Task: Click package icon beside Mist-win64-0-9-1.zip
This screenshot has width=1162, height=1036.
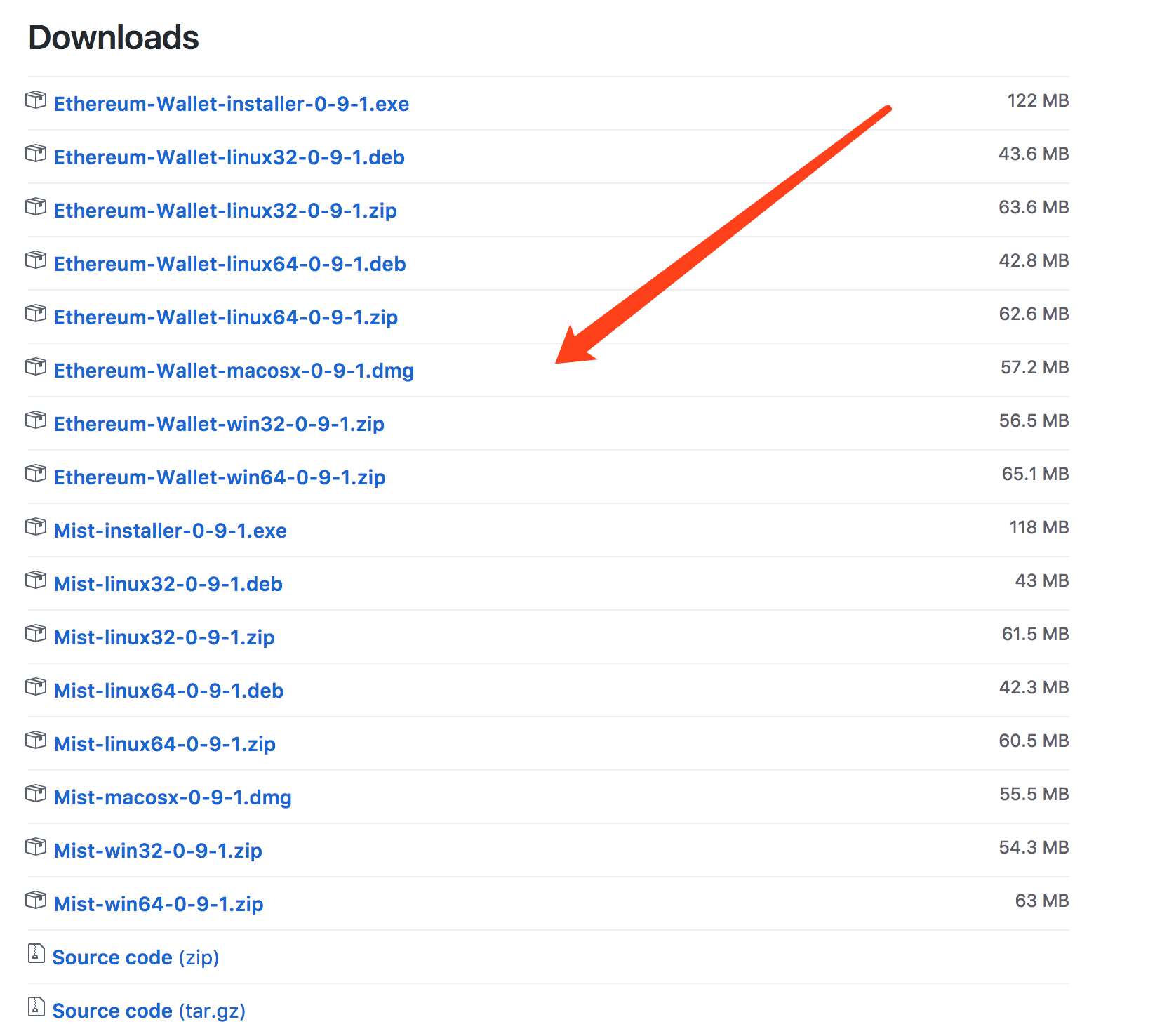Action: click(36, 900)
